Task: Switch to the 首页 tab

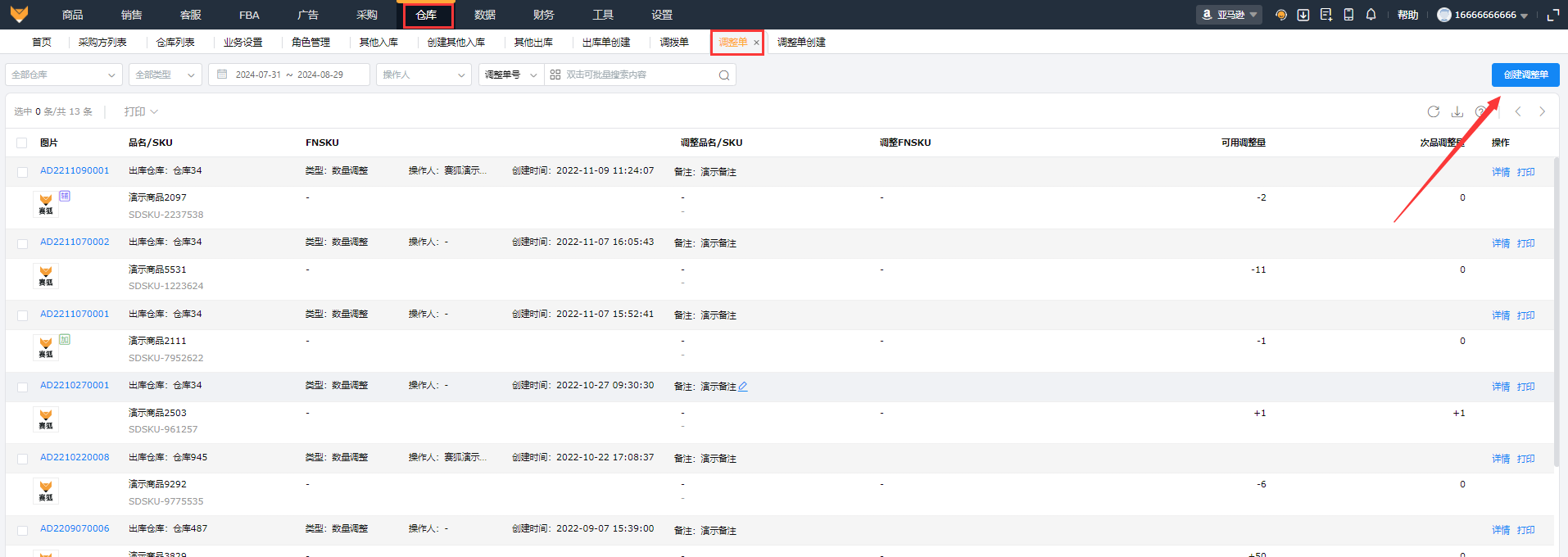Action: pyautogui.click(x=42, y=43)
